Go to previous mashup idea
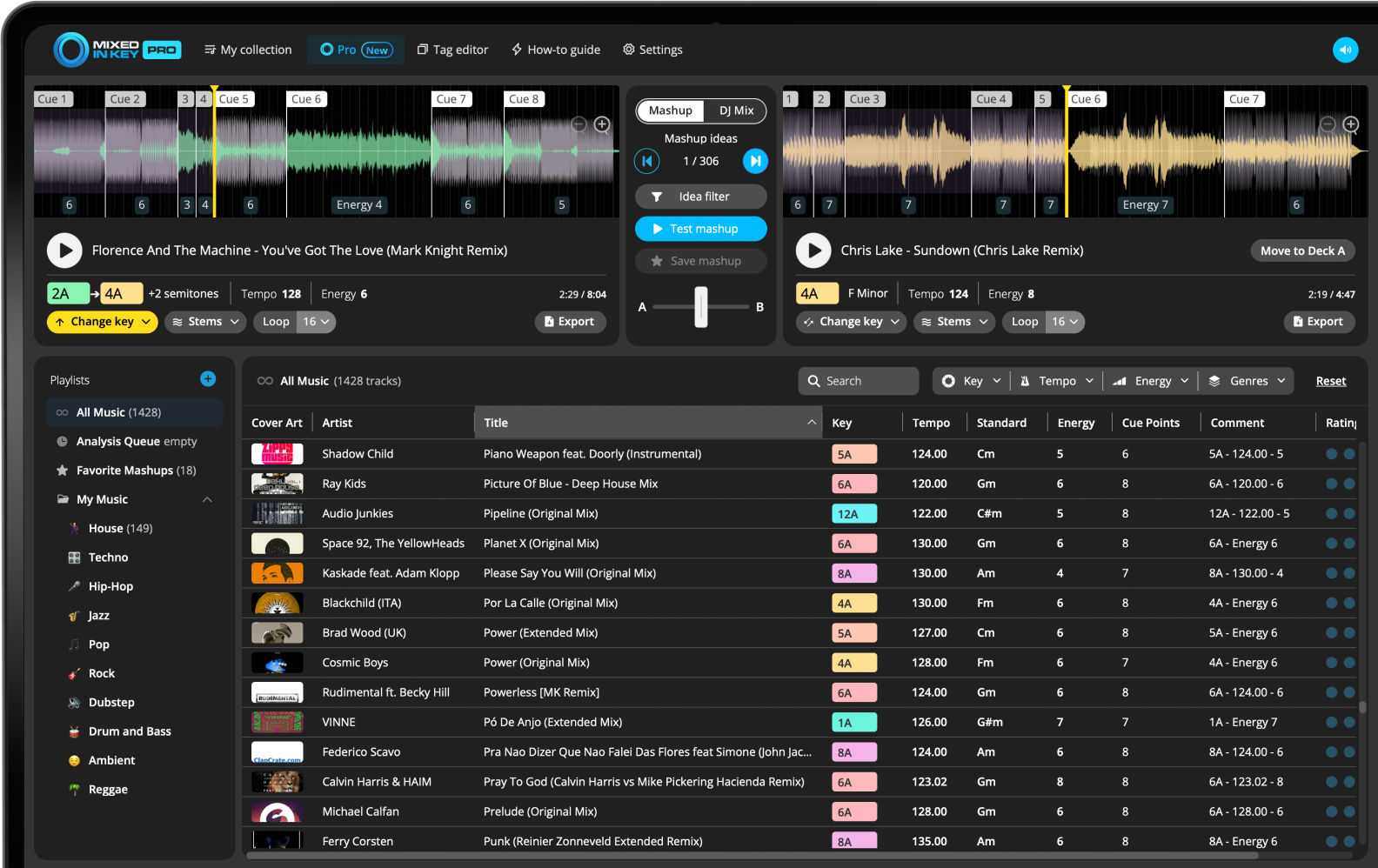The height and width of the screenshot is (868, 1378). pyautogui.click(x=646, y=161)
